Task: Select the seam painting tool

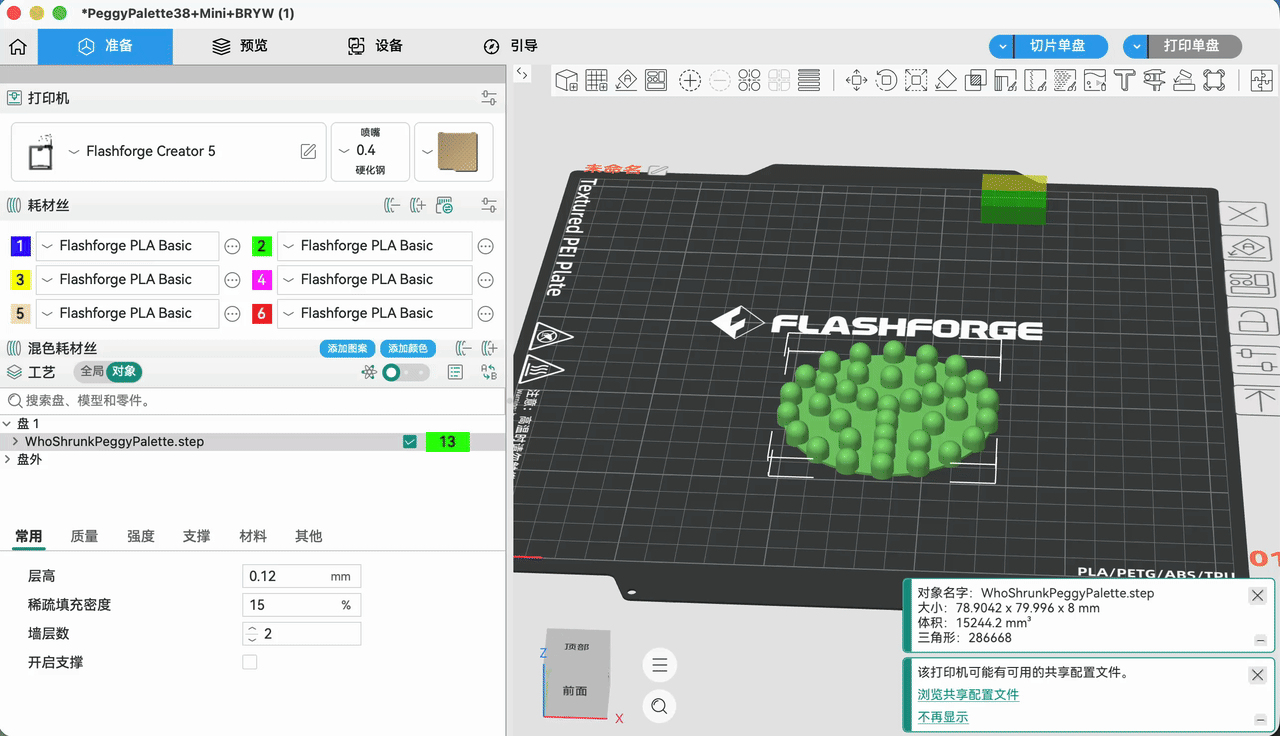Action: point(1036,81)
